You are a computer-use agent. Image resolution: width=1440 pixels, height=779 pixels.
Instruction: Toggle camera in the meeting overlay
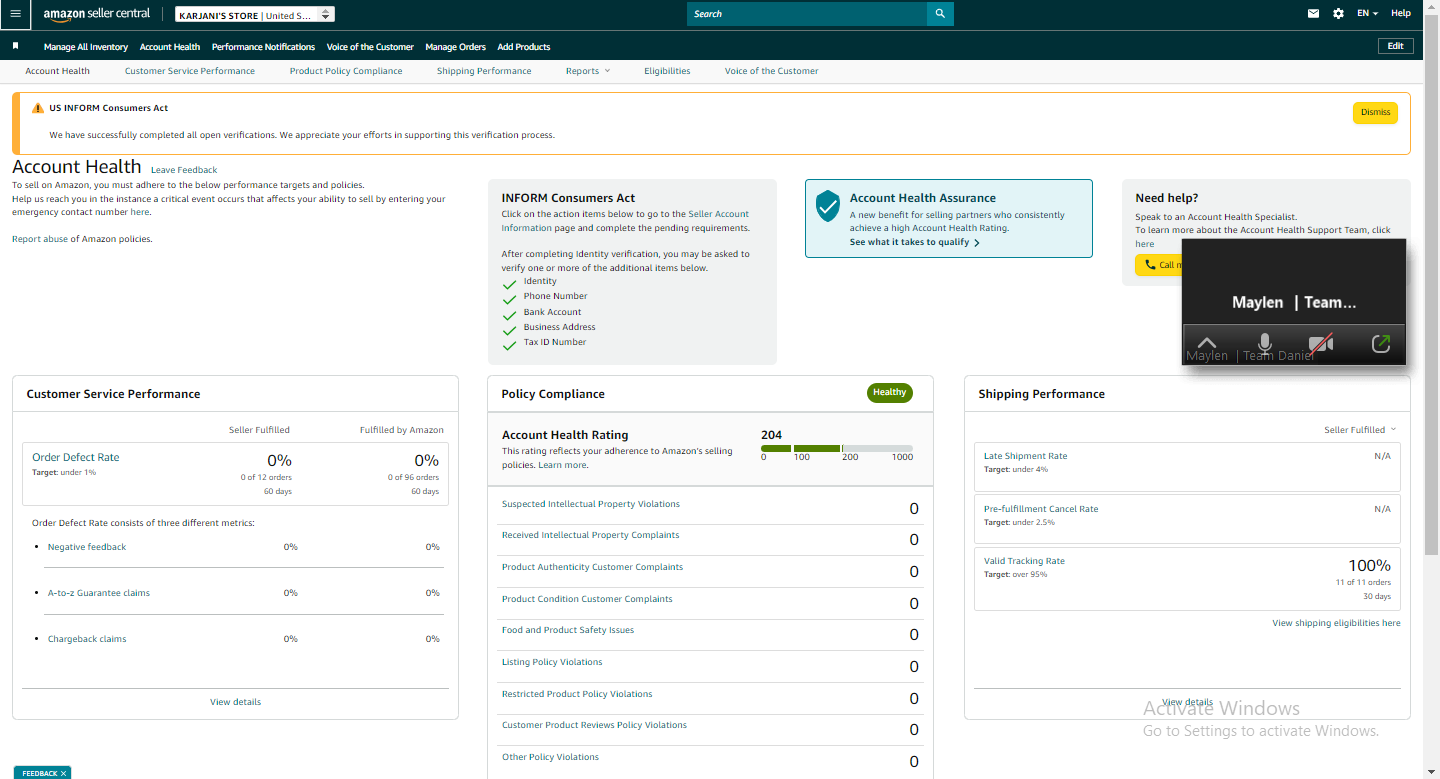tap(1321, 344)
